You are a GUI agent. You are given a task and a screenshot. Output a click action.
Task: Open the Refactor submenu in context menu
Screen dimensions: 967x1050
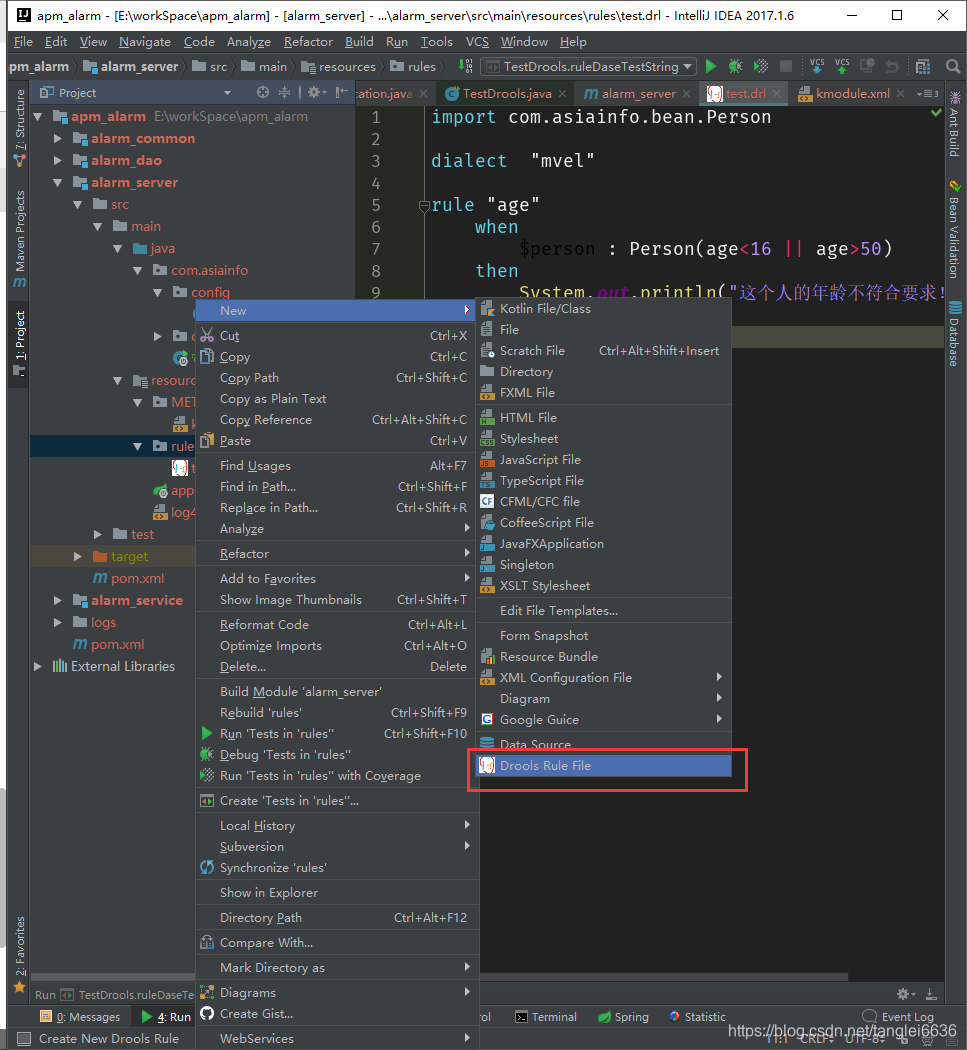pyautogui.click(x=338, y=554)
